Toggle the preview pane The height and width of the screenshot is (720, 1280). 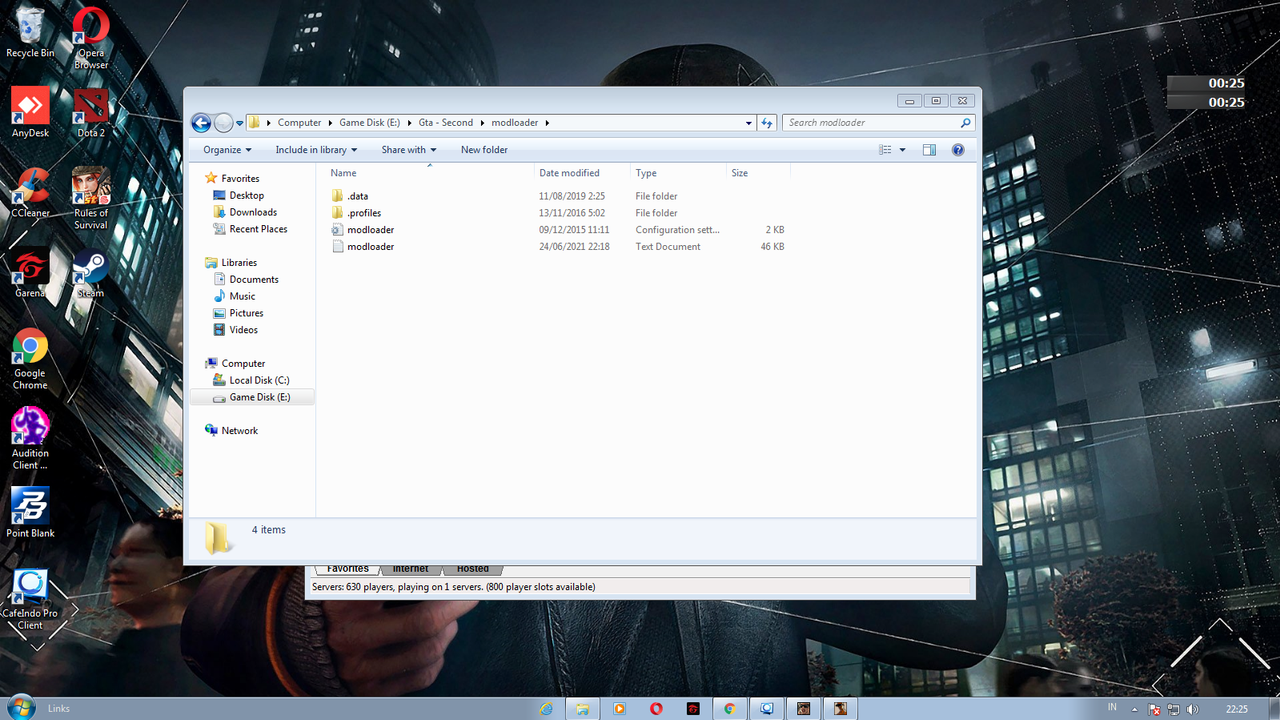coord(929,150)
